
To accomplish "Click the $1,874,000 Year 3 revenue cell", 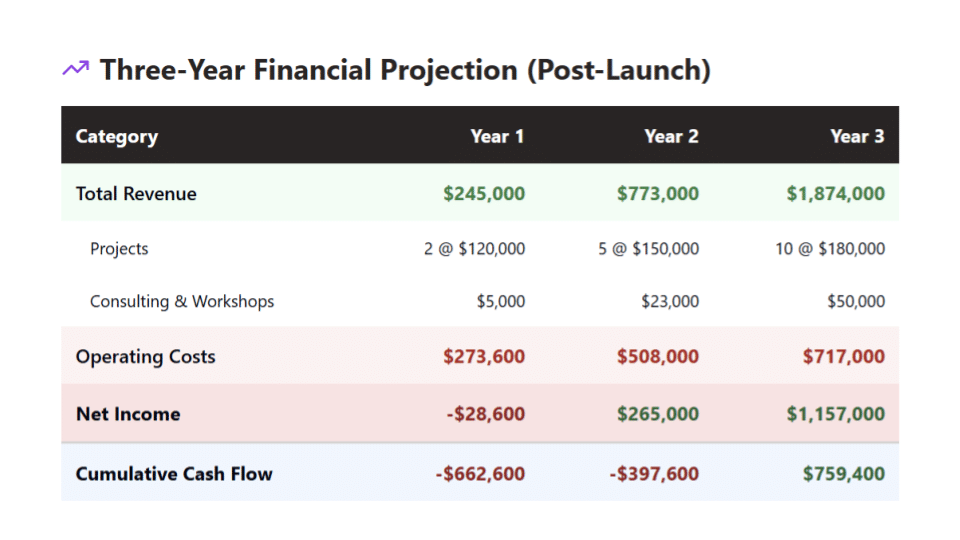I will coord(835,194).
